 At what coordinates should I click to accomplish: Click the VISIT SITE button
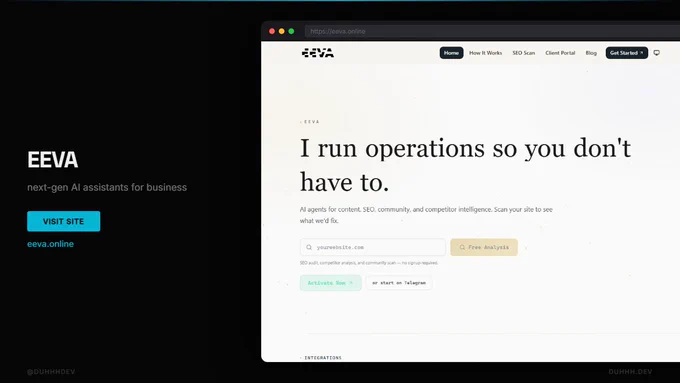coord(63,221)
